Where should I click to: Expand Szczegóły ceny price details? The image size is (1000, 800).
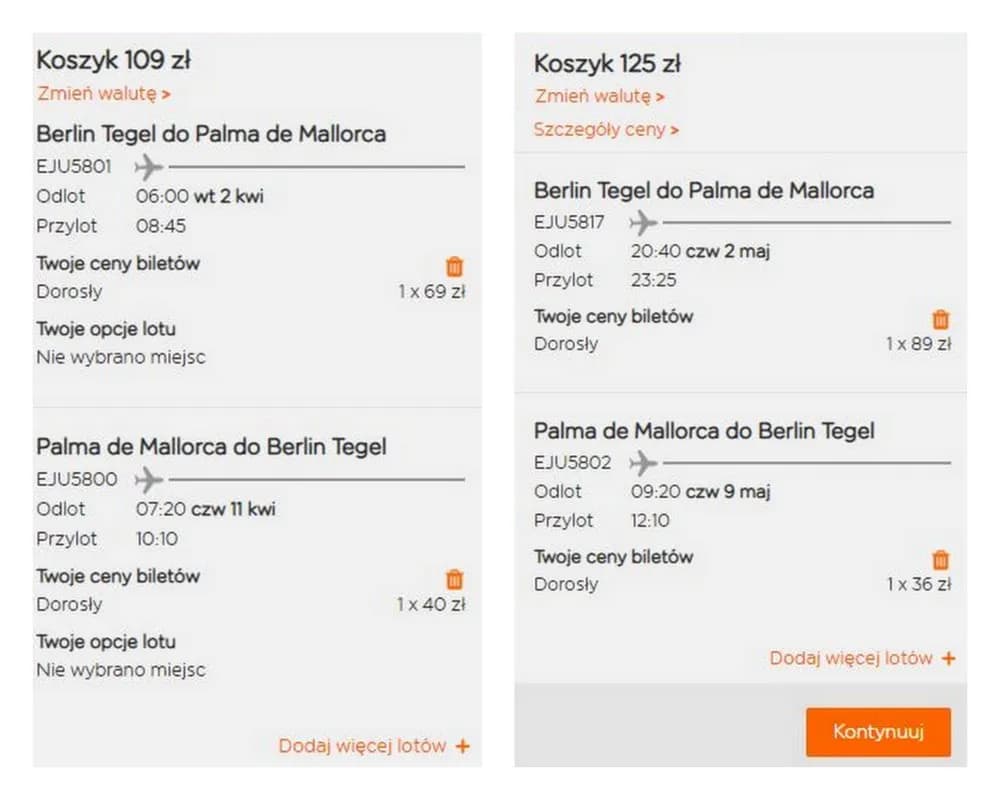click(606, 130)
